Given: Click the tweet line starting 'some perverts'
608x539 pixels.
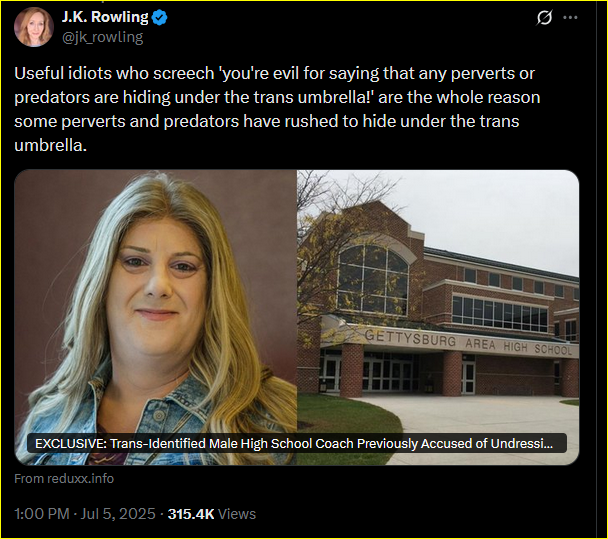Looking at the screenshot, I should point(266,121).
